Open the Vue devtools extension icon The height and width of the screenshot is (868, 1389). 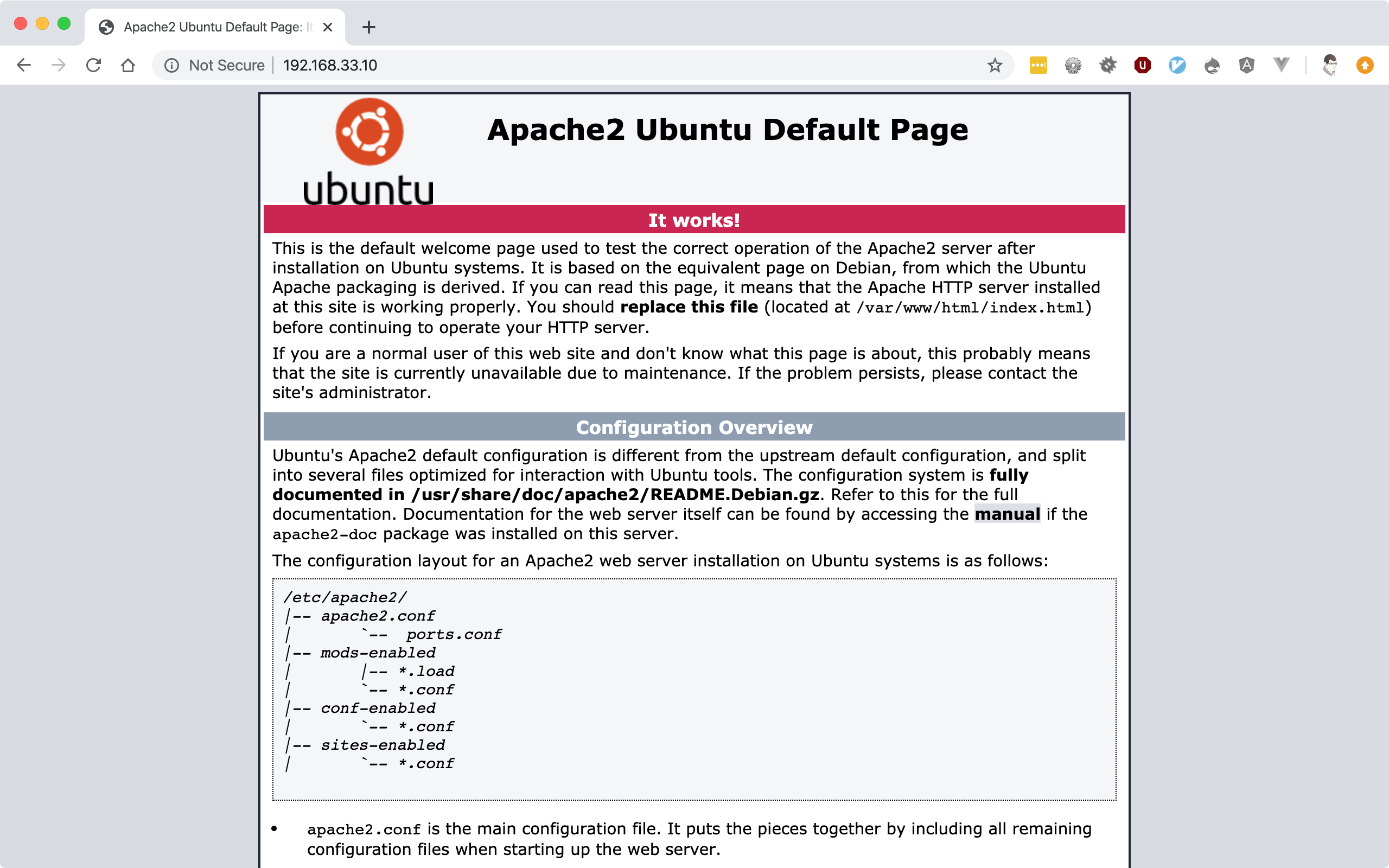1281,65
